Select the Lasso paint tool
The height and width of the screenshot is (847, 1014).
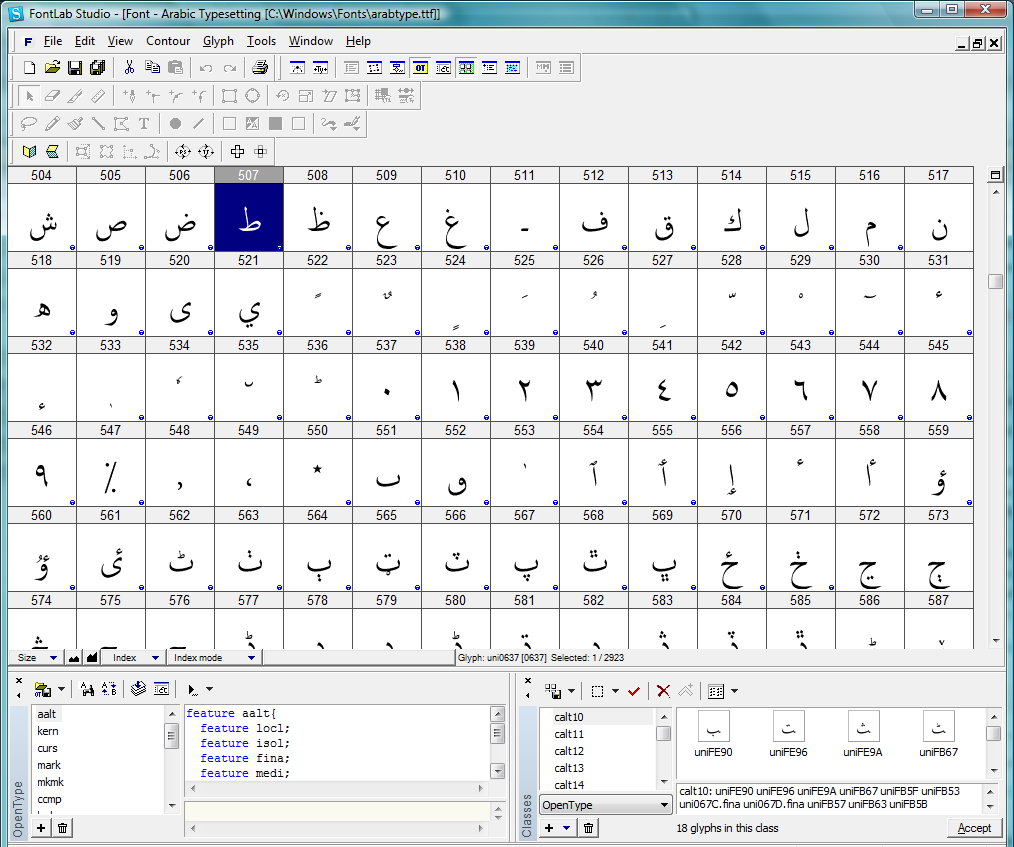point(28,123)
